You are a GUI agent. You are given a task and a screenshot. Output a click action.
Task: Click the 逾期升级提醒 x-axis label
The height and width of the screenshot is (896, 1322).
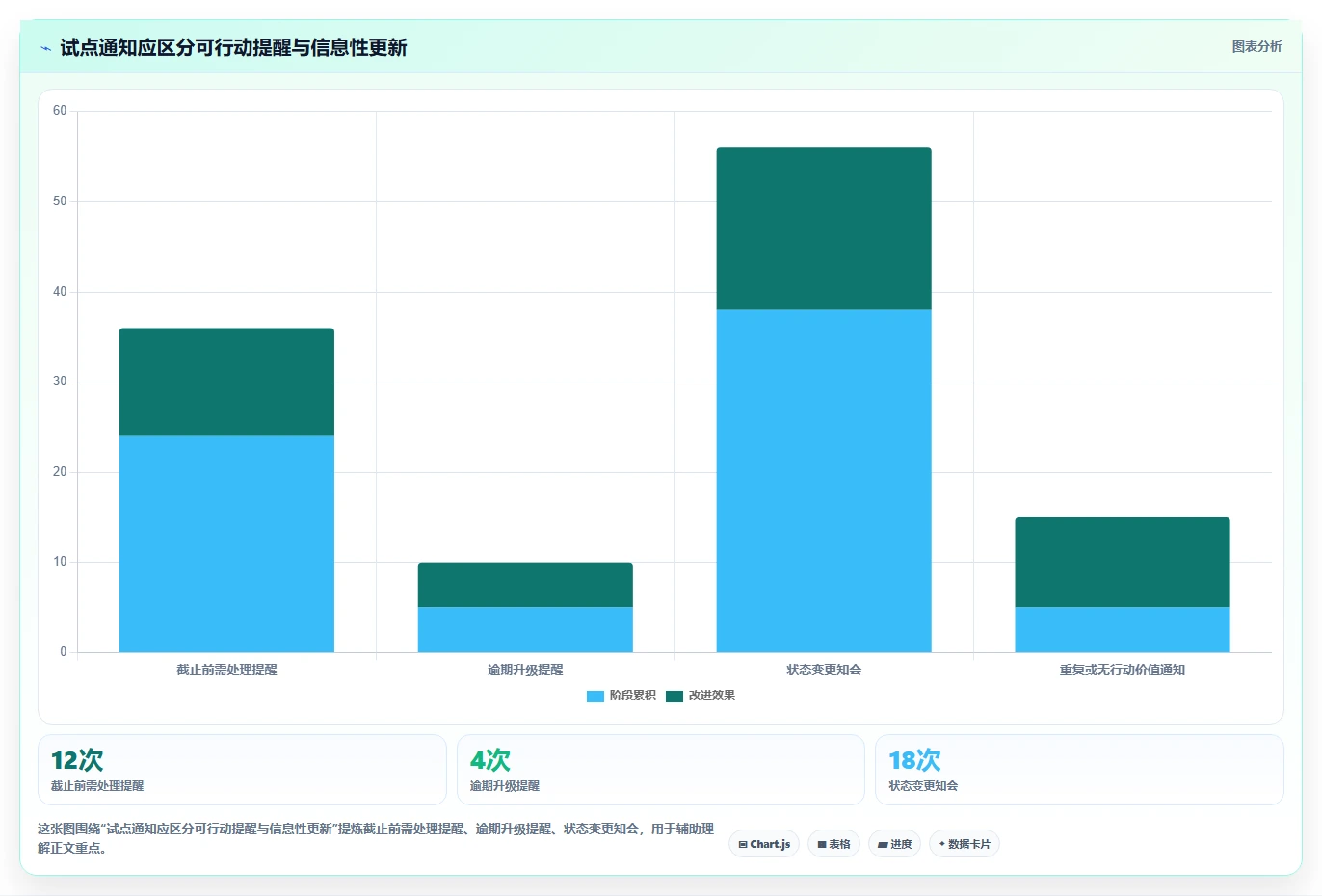[x=525, y=670]
